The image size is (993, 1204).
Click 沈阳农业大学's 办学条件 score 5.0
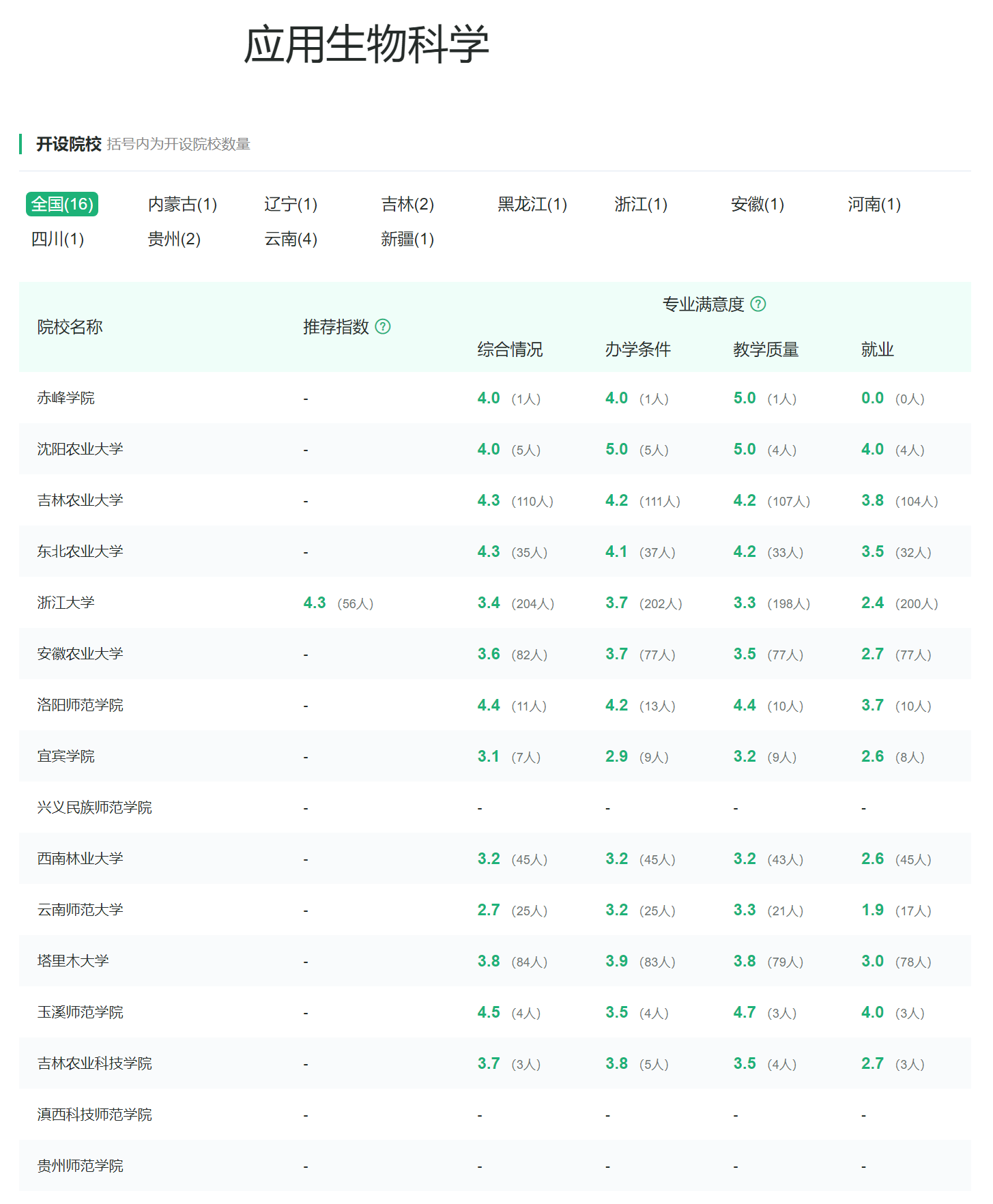tap(616, 449)
